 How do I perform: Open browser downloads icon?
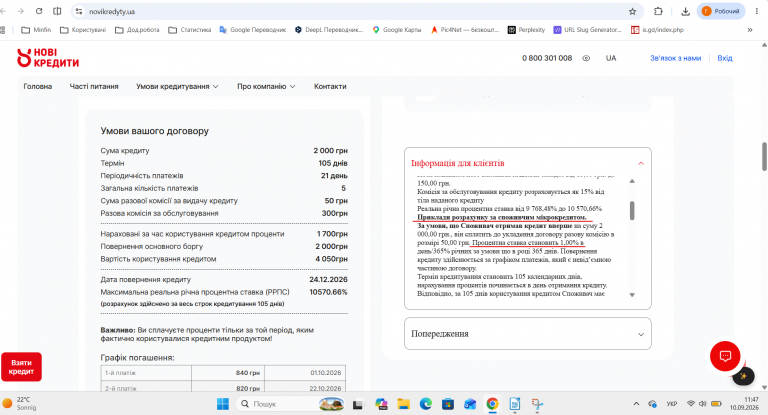coord(685,11)
